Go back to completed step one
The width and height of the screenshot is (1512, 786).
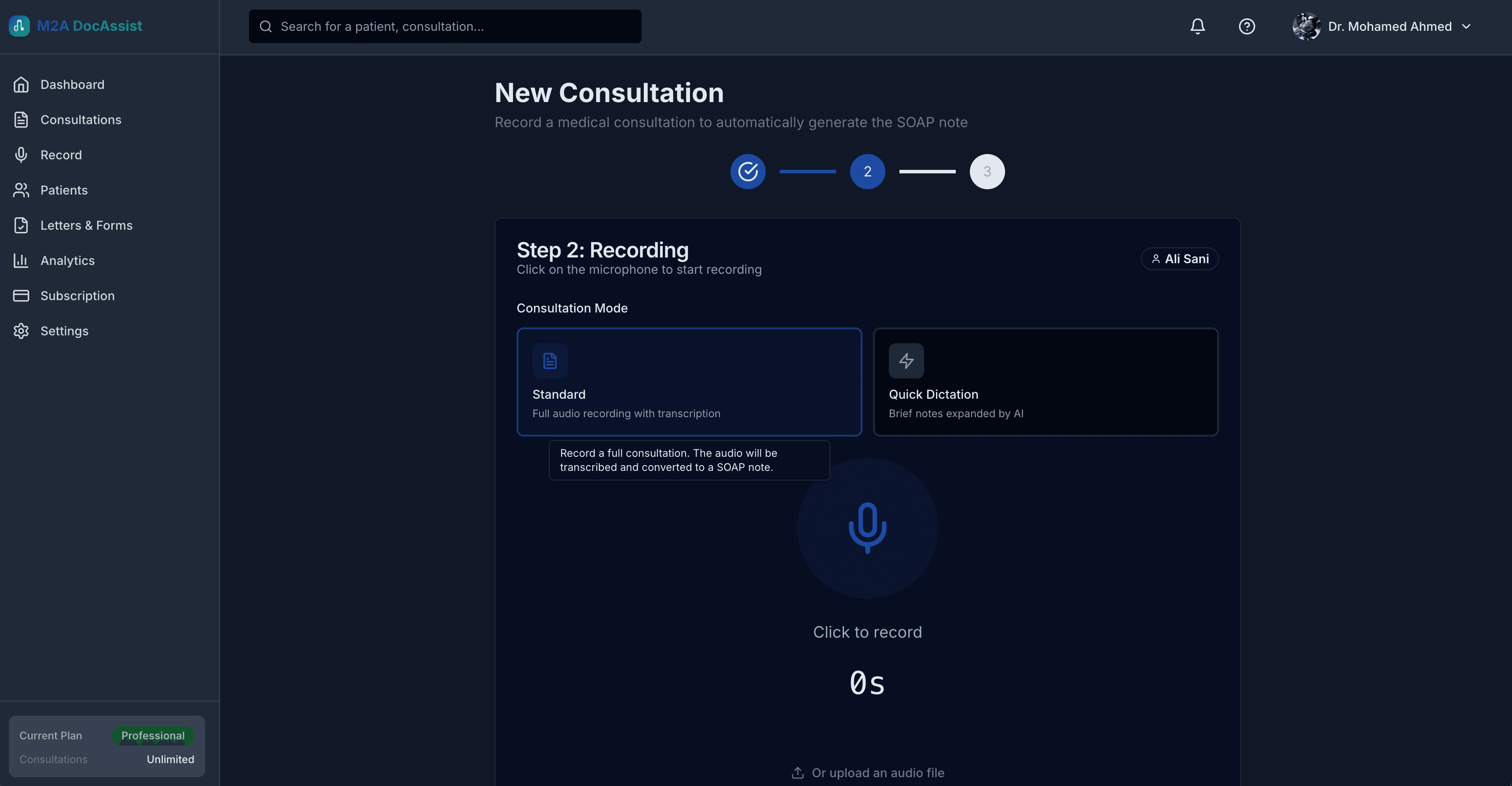pos(748,171)
